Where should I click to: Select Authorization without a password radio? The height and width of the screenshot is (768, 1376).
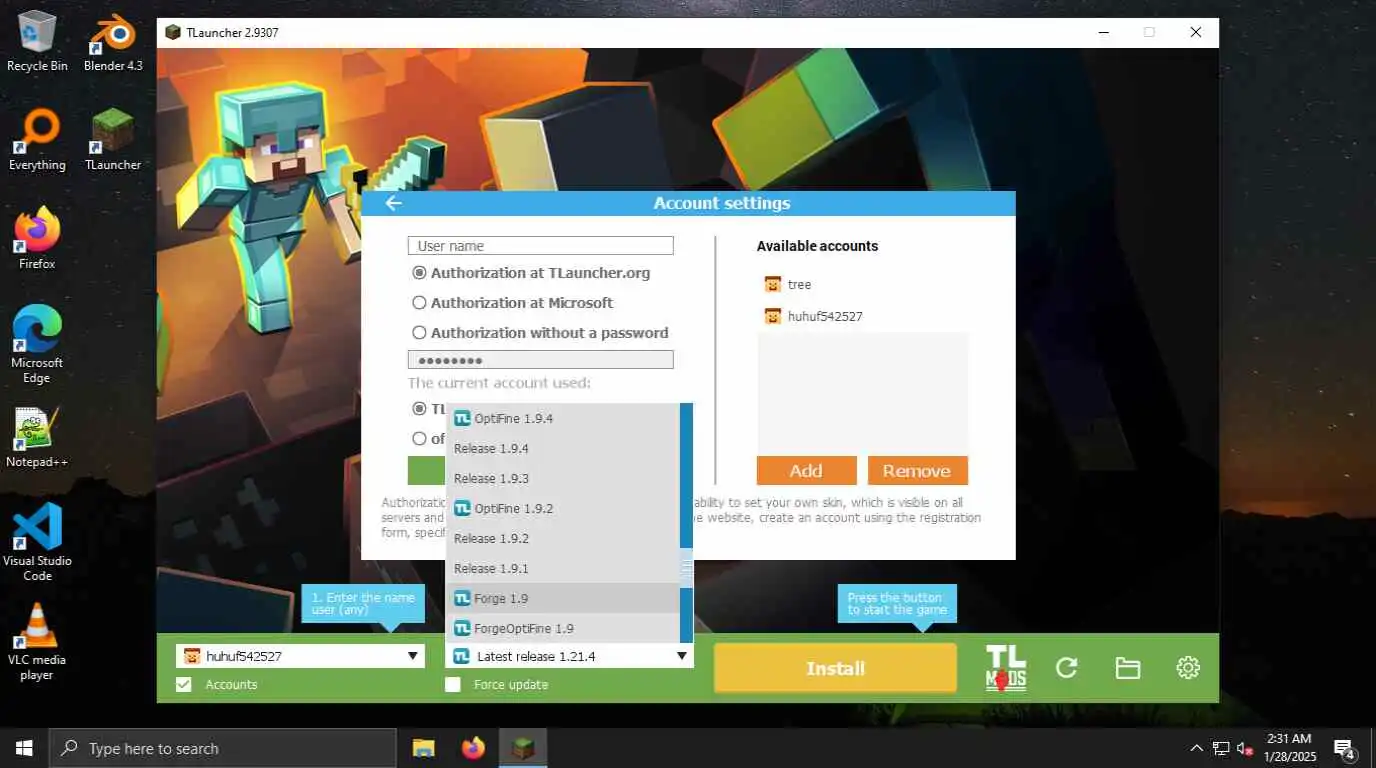point(420,333)
